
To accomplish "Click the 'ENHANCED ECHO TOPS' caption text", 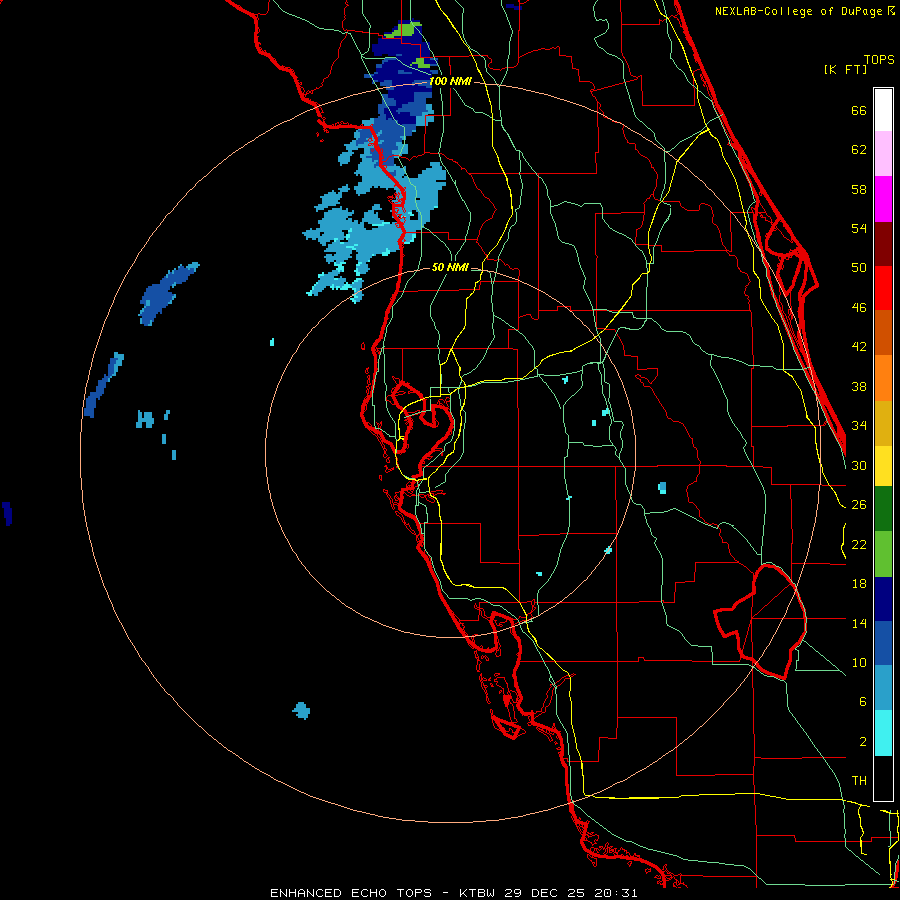I will pyautogui.click(x=351, y=893).
